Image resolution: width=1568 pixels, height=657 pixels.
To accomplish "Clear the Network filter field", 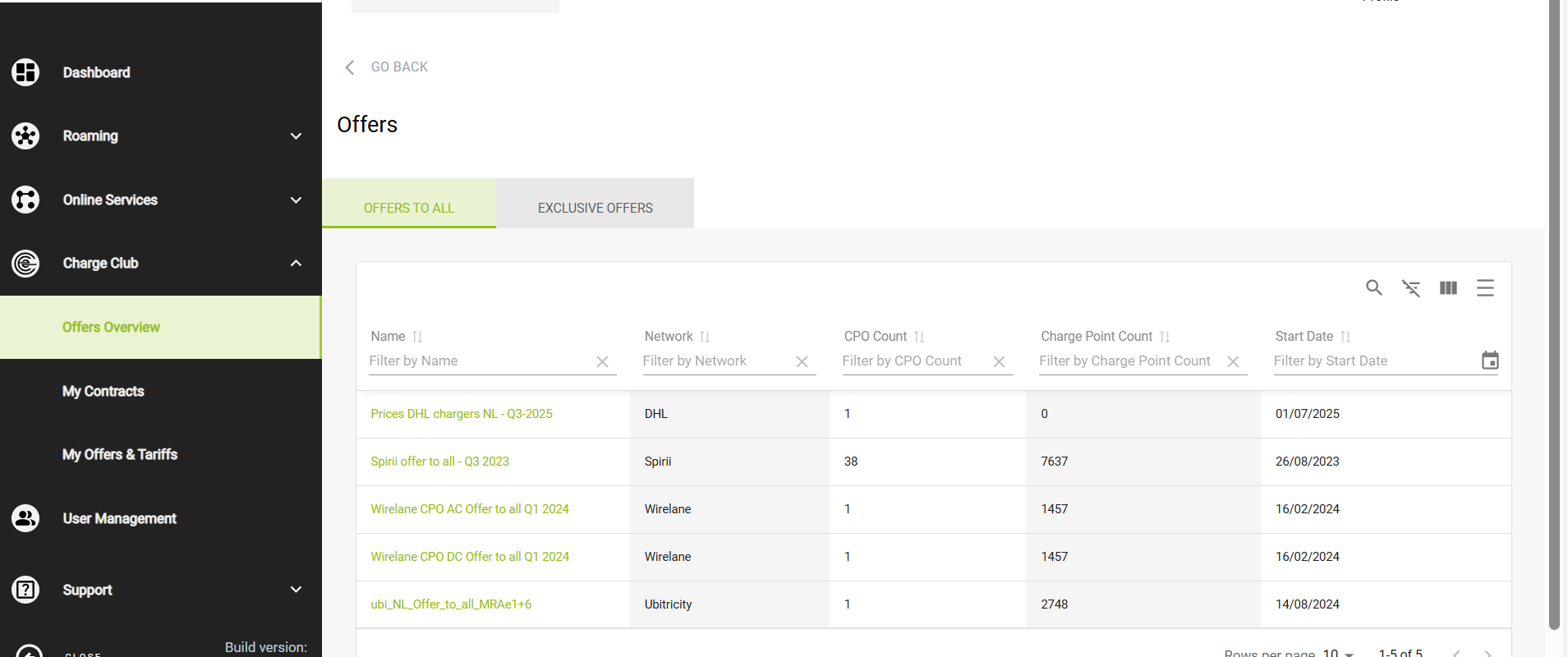I will pyautogui.click(x=802, y=361).
